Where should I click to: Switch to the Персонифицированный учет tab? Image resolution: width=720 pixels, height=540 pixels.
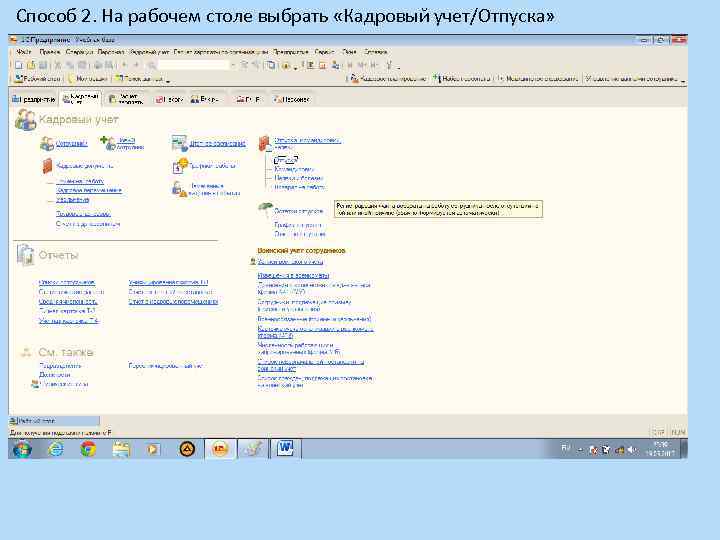292,99
